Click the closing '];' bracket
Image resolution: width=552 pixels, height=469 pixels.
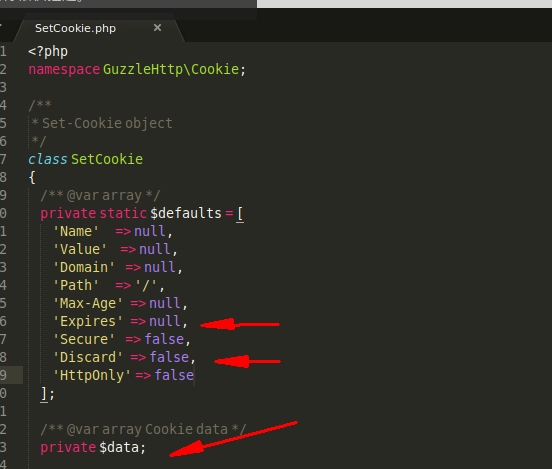pos(48,394)
